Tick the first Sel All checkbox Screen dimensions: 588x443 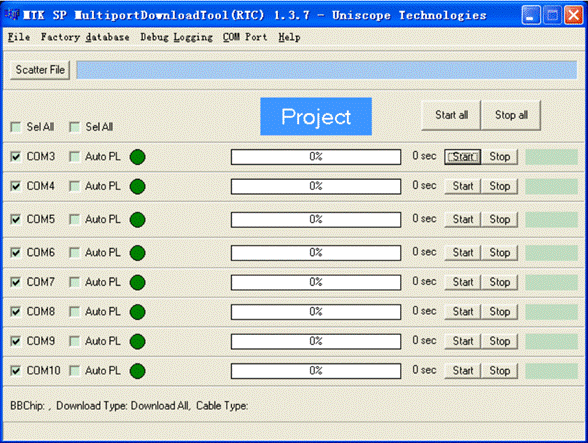16,127
